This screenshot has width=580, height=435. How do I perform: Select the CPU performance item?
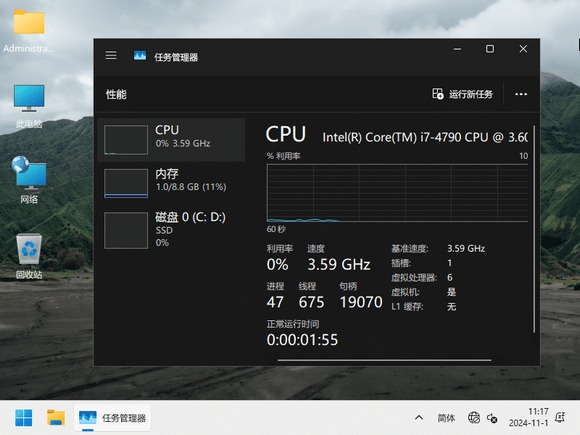pyautogui.click(x=171, y=140)
